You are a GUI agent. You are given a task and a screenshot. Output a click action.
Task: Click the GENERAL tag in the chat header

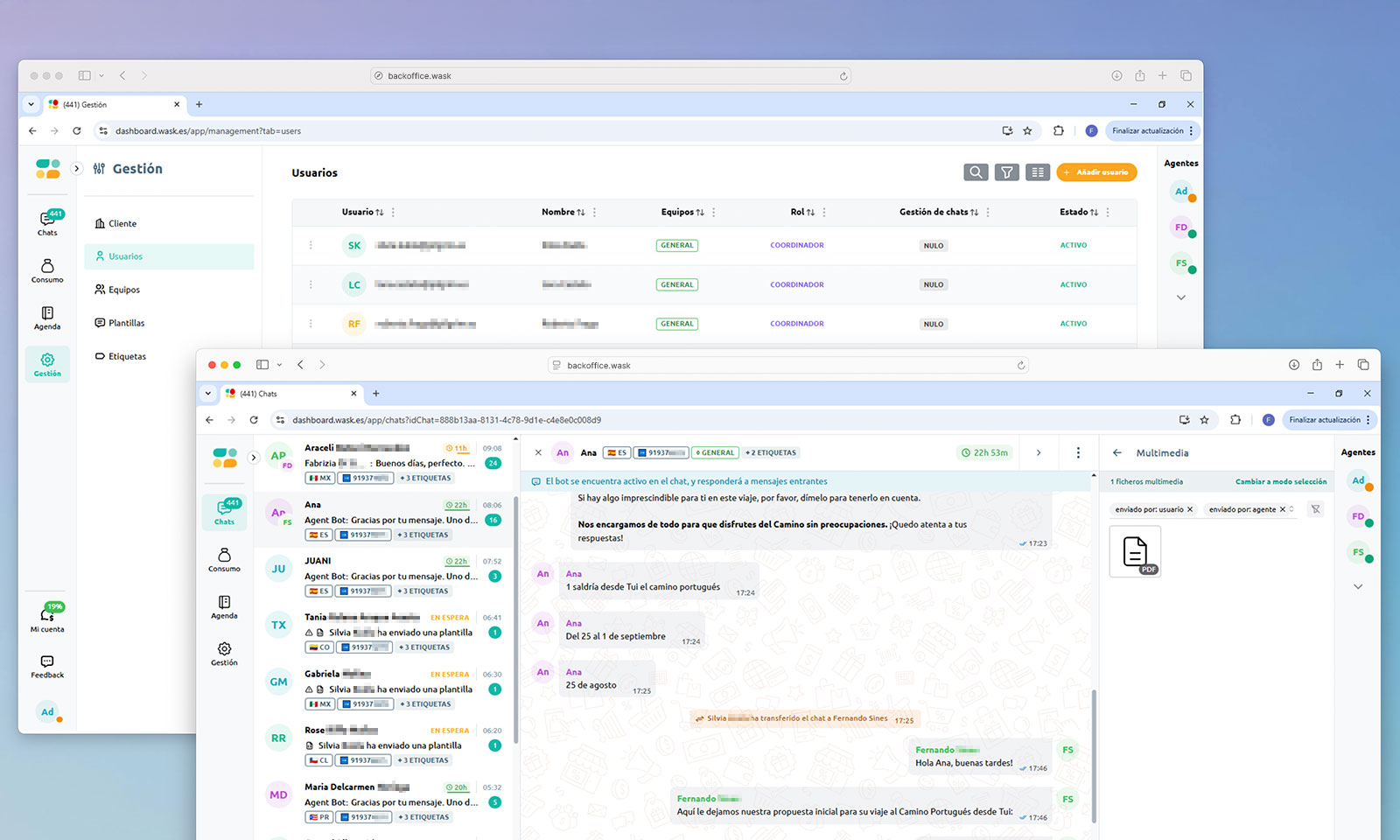point(716,452)
